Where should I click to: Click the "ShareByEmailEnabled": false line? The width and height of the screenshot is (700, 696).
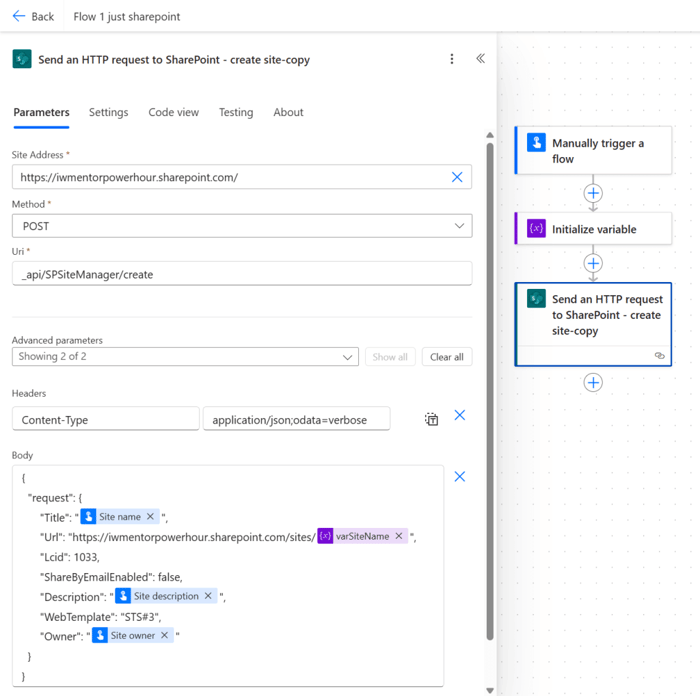111,577
